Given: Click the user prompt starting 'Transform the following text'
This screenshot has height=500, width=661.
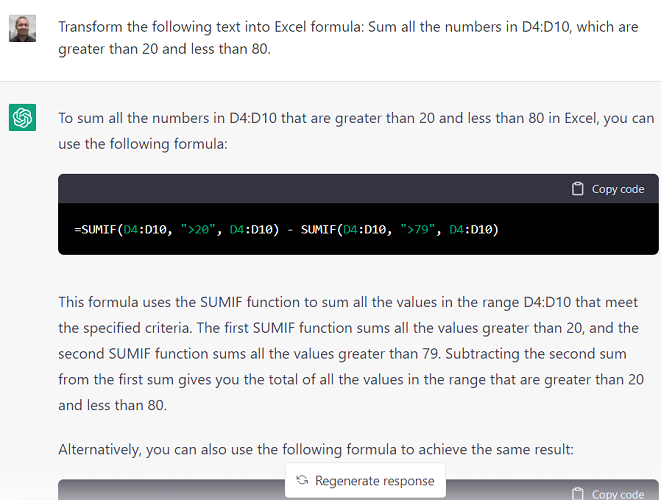Looking at the screenshot, I should [x=348, y=38].
